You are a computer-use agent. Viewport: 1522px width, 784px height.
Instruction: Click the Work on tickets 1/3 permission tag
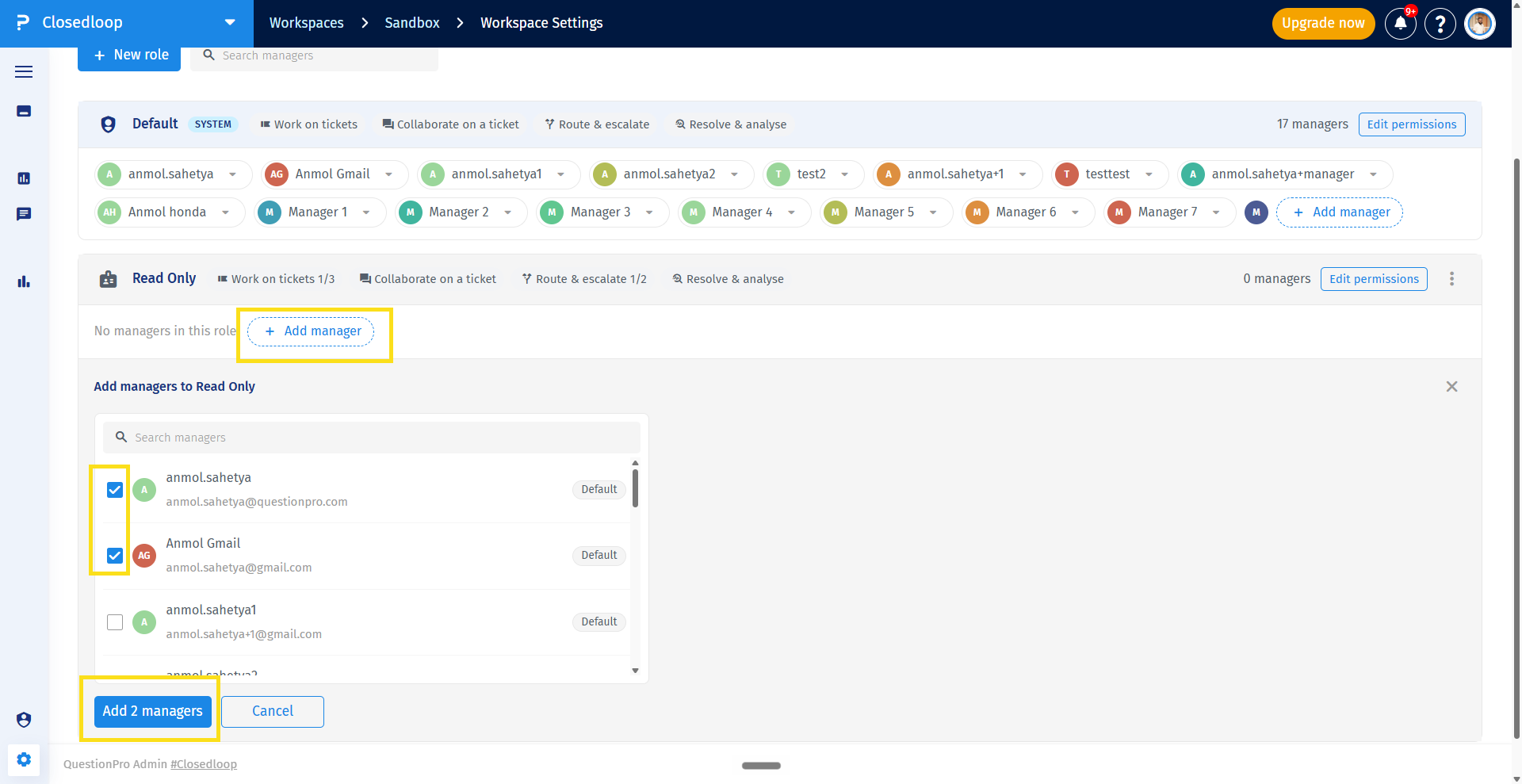click(276, 279)
